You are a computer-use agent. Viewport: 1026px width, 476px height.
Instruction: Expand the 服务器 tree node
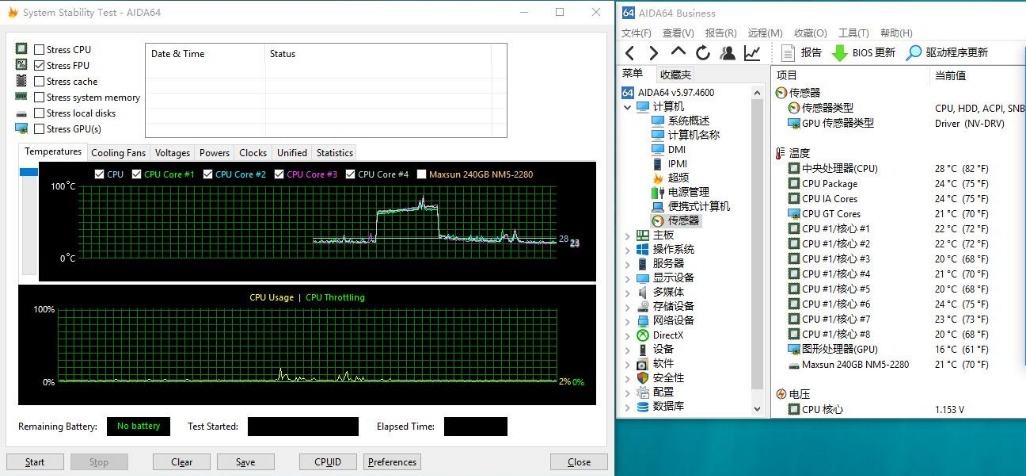(x=628, y=264)
